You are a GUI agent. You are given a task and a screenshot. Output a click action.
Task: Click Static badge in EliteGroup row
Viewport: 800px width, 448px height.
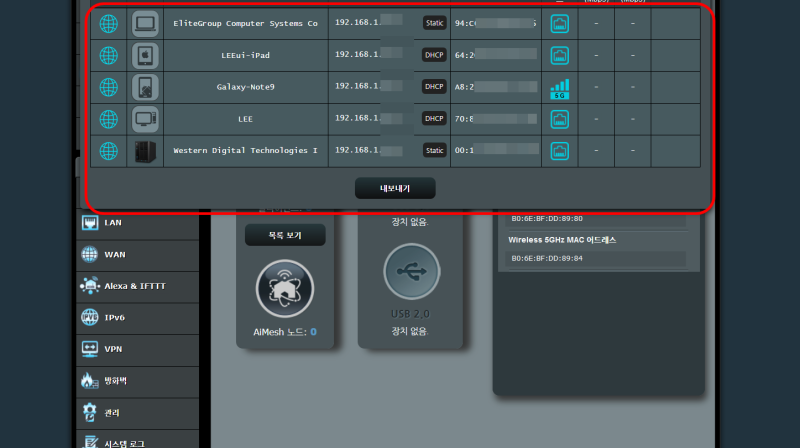[x=434, y=23]
